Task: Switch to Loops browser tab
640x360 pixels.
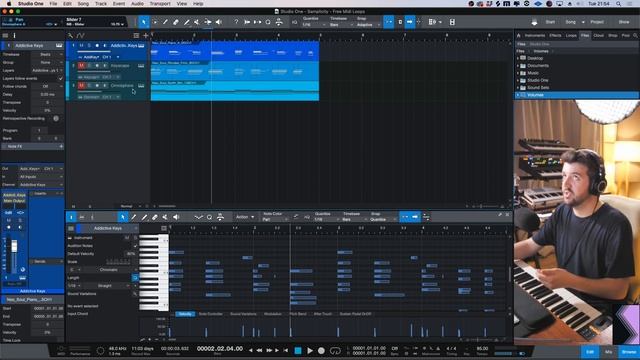Action: [x=571, y=36]
